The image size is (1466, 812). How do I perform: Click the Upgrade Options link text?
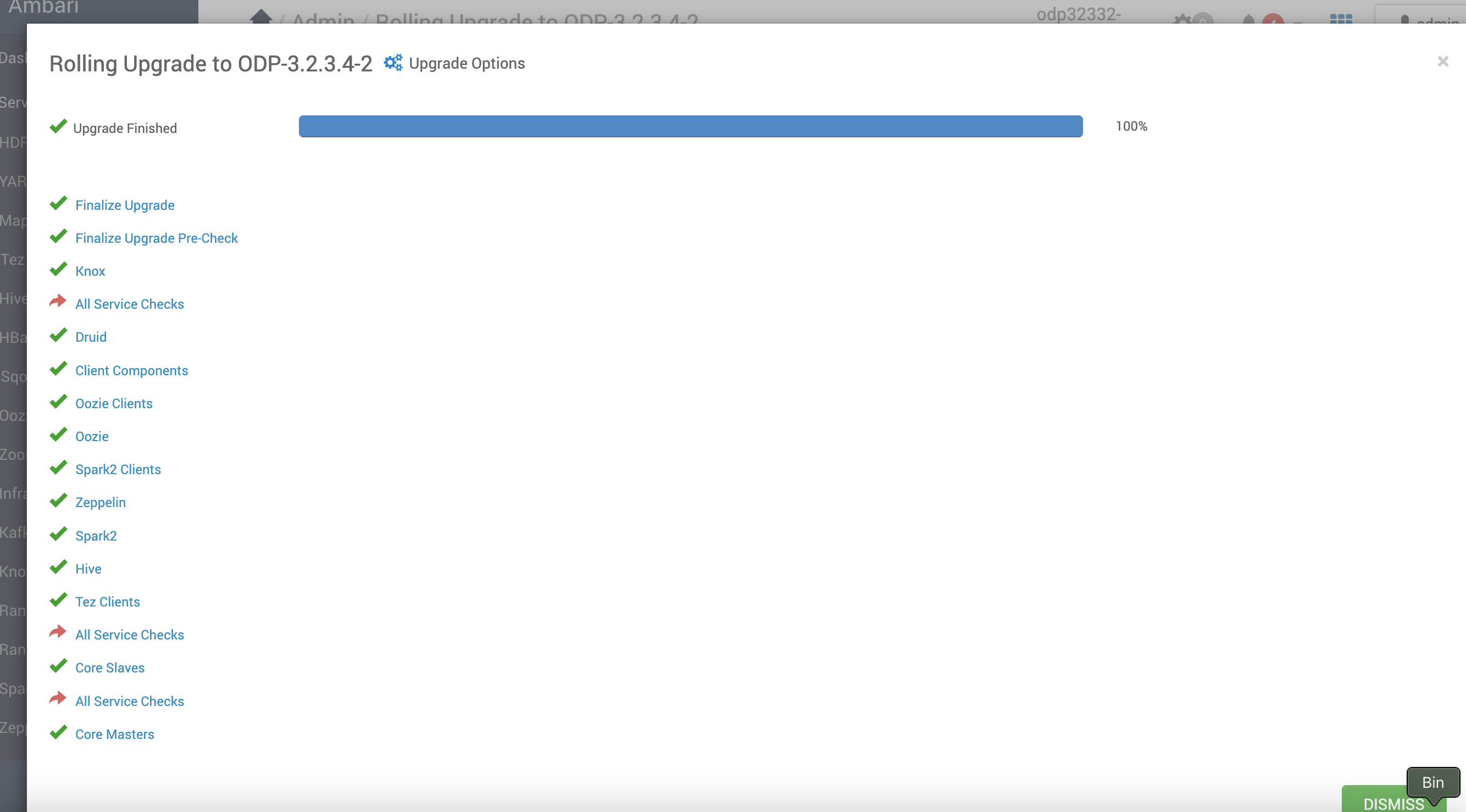467,63
